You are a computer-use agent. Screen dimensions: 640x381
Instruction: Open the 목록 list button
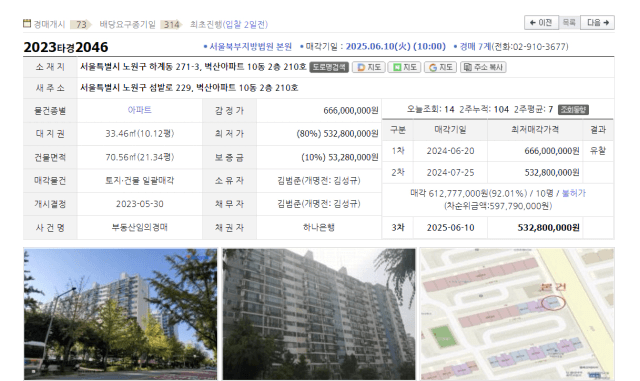coord(569,22)
